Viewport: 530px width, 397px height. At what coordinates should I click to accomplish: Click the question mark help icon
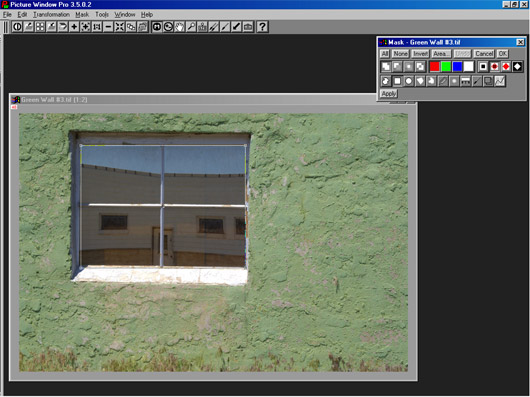[262, 27]
